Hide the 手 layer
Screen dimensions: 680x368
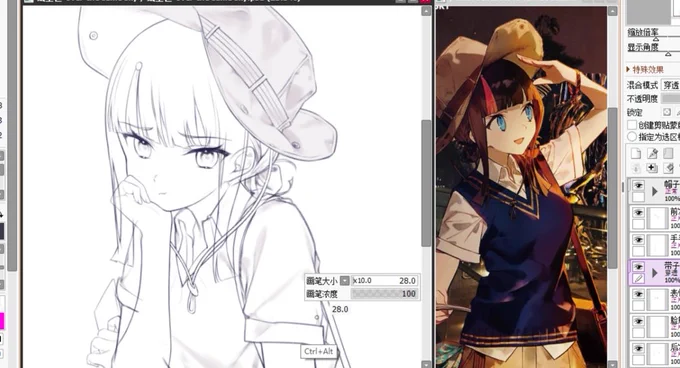tap(638, 240)
